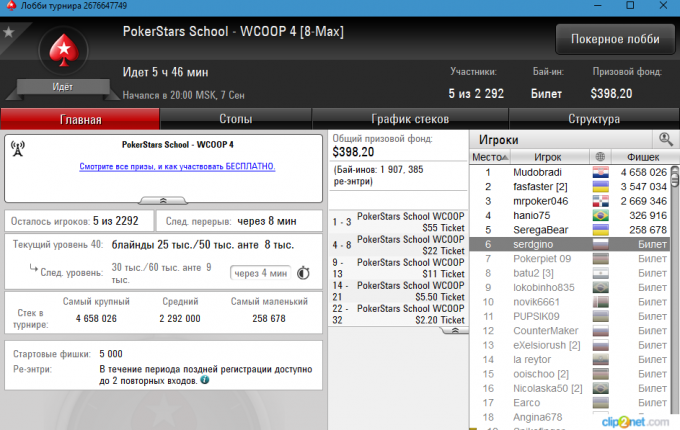This screenshot has width=680, height=430.
Task: Click the Russian flag beside serdgino
Action: pyautogui.click(x=601, y=244)
